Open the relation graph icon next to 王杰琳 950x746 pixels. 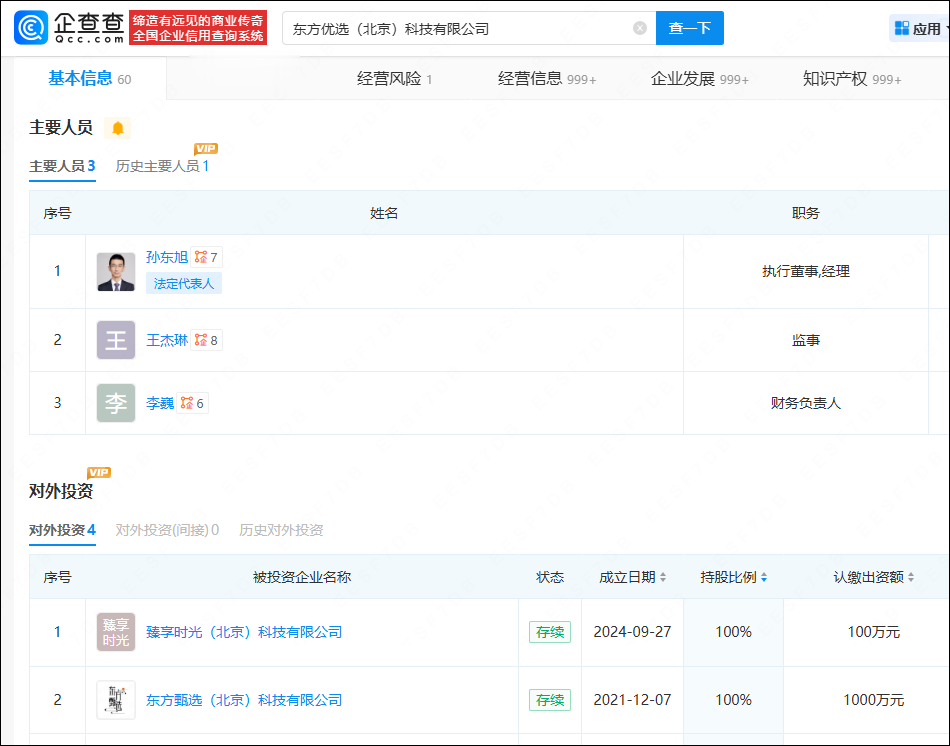click(x=201, y=340)
